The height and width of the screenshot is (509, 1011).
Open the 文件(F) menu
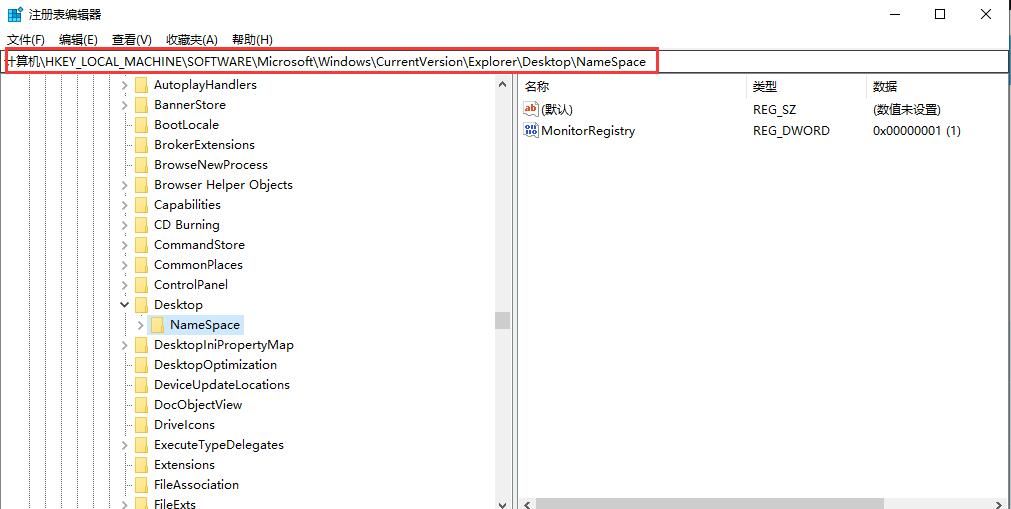pos(26,40)
